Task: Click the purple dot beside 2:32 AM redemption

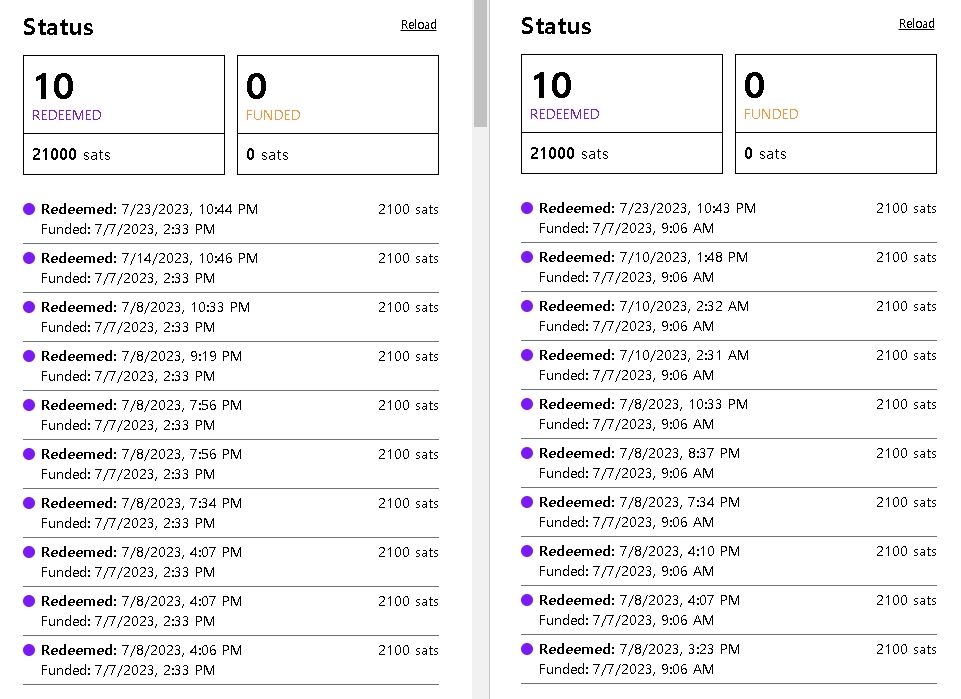Action: point(527,307)
